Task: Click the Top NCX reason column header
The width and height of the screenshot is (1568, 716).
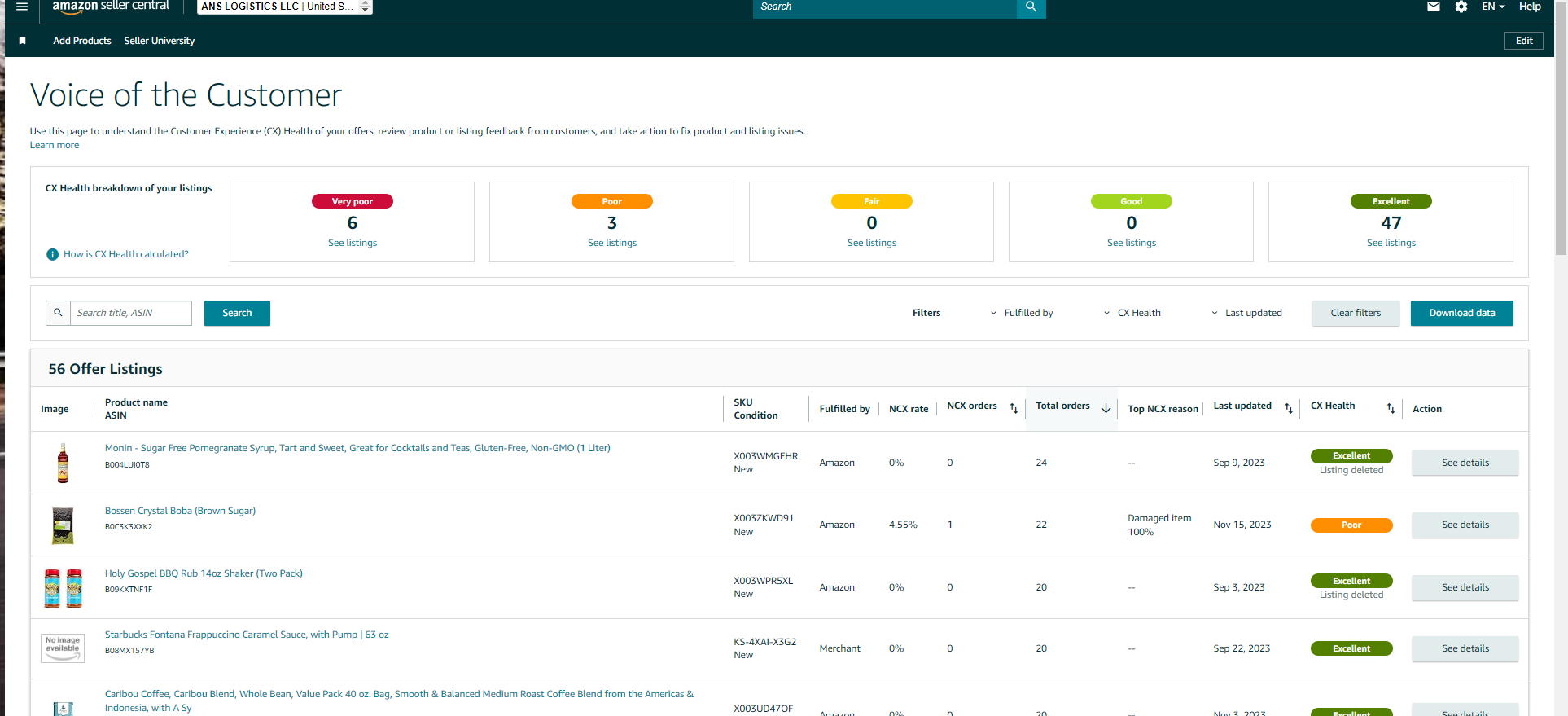Action: pos(1163,409)
